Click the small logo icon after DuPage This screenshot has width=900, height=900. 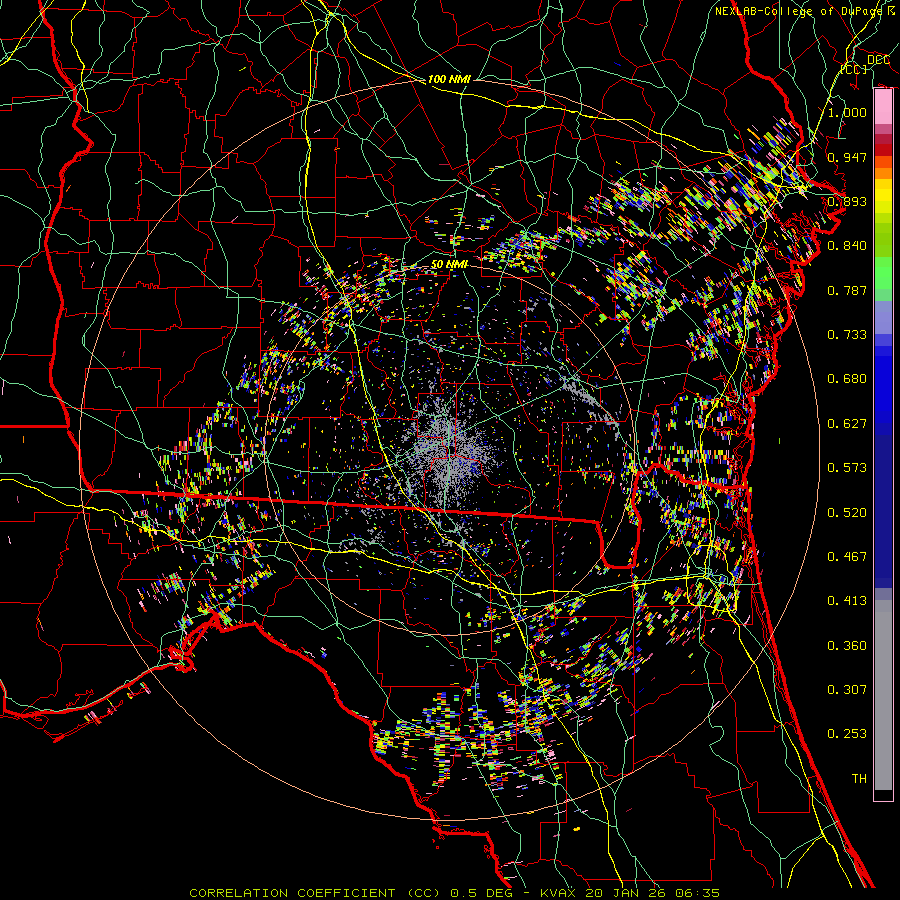pos(890,10)
